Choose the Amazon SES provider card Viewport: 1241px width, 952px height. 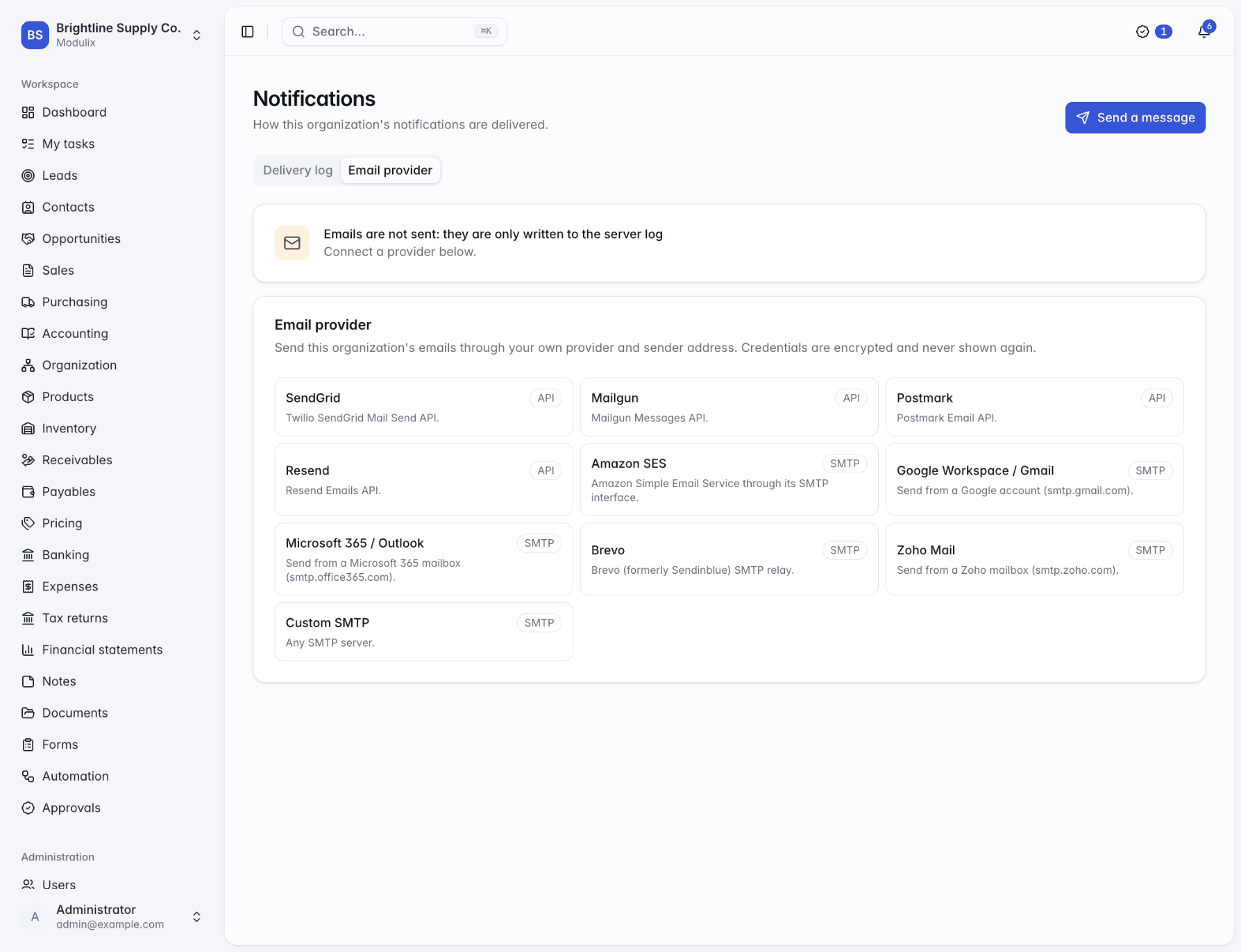click(x=729, y=479)
